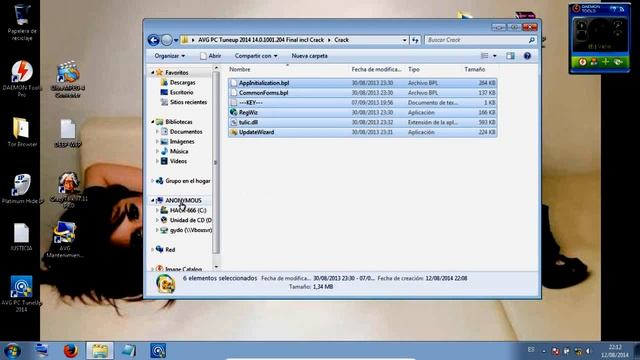The width and height of the screenshot is (640, 360).
Task: Select the CommonForms.bpl file row
Action: point(362,93)
